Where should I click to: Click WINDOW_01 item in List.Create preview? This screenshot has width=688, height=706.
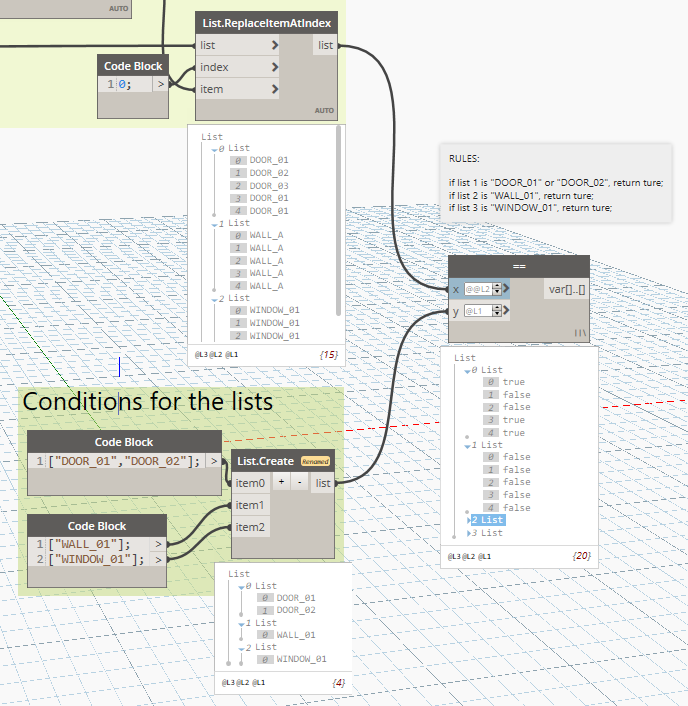301,659
